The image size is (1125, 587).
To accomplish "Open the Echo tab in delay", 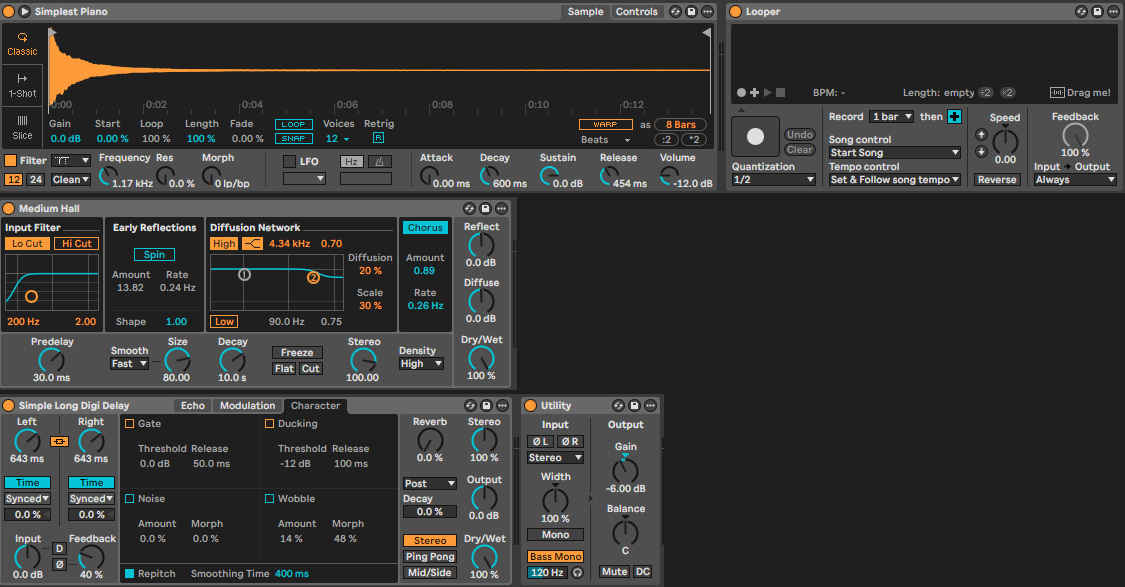I will coord(192,405).
